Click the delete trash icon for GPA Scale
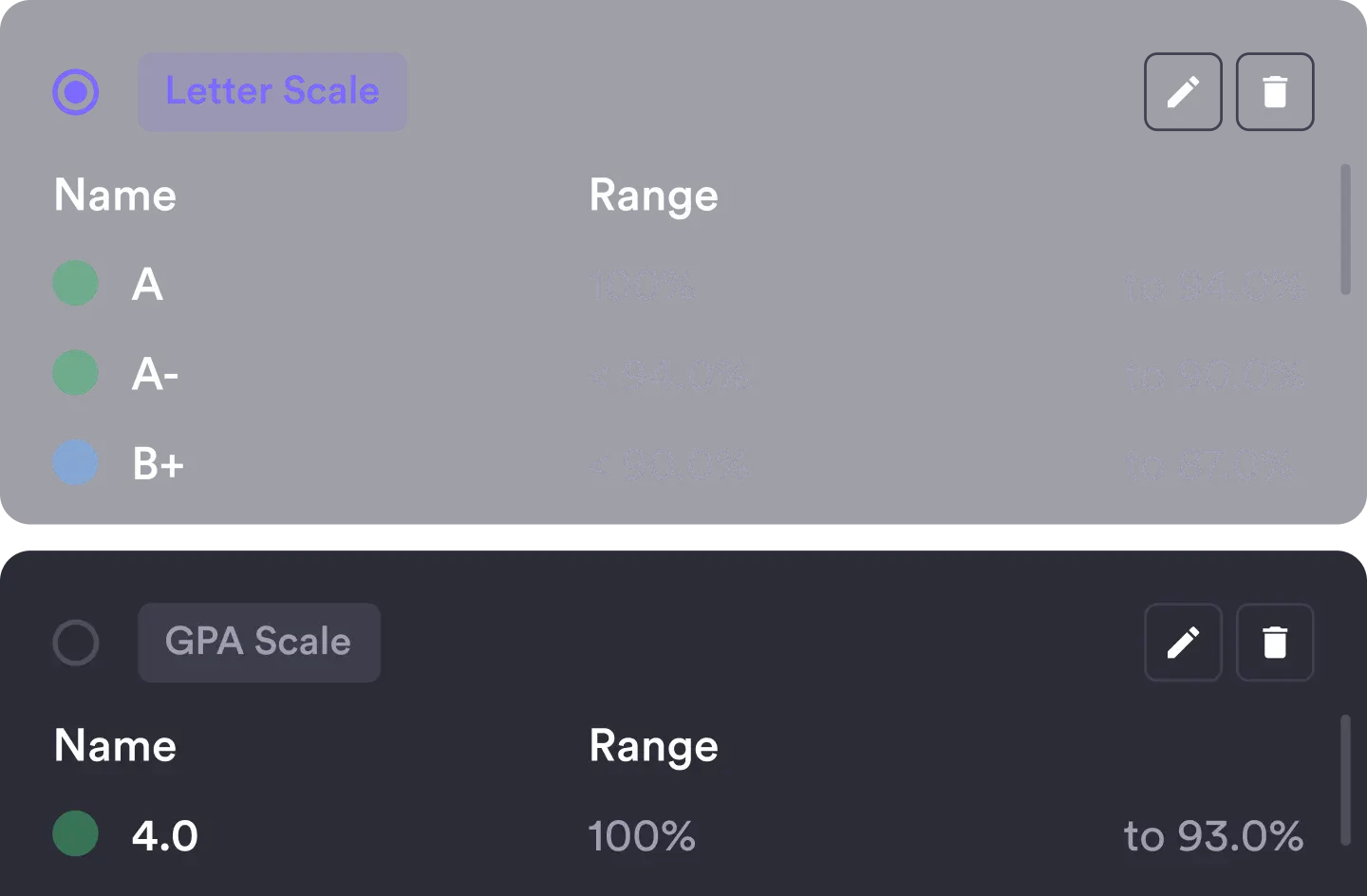Image resolution: width=1367 pixels, height=896 pixels. point(1275,643)
